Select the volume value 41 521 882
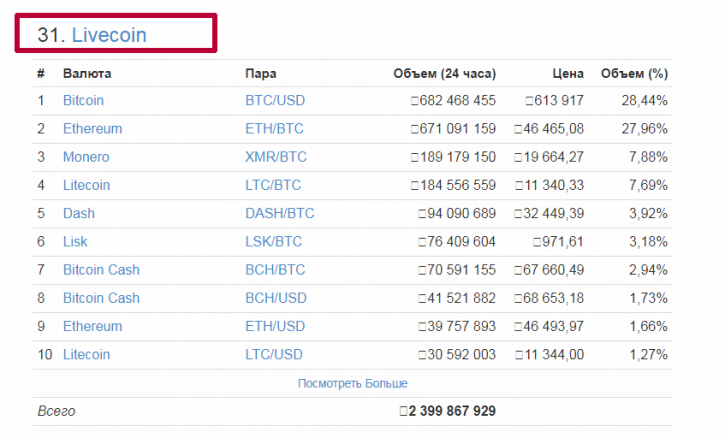This screenshot has width=725, height=438. pos(457,298)
